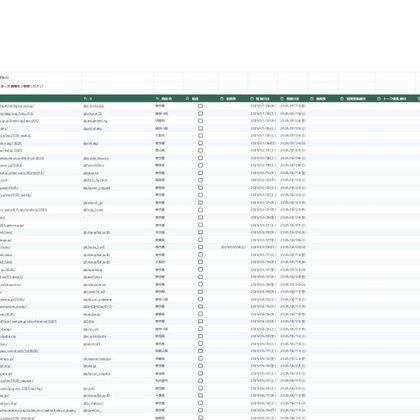Click the fifth calendar icon in the header row
This screenshot has width=420, height=420.
(x=342, y=99)
